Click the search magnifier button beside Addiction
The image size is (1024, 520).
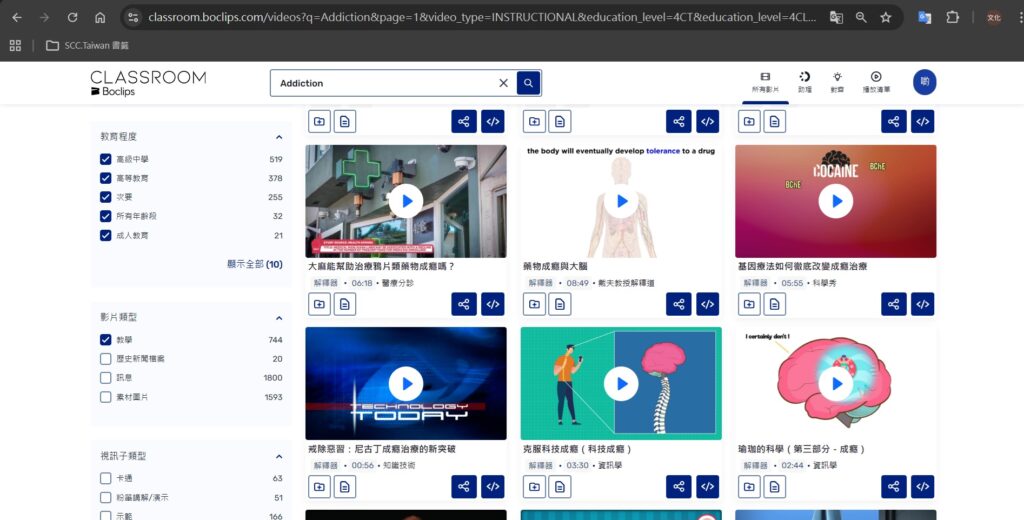point(529,83)
